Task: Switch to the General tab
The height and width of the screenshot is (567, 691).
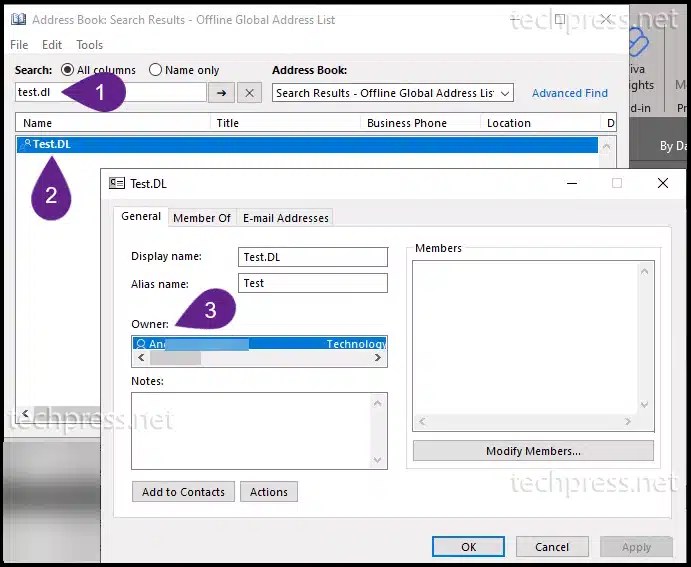Action: click(141, 216)
